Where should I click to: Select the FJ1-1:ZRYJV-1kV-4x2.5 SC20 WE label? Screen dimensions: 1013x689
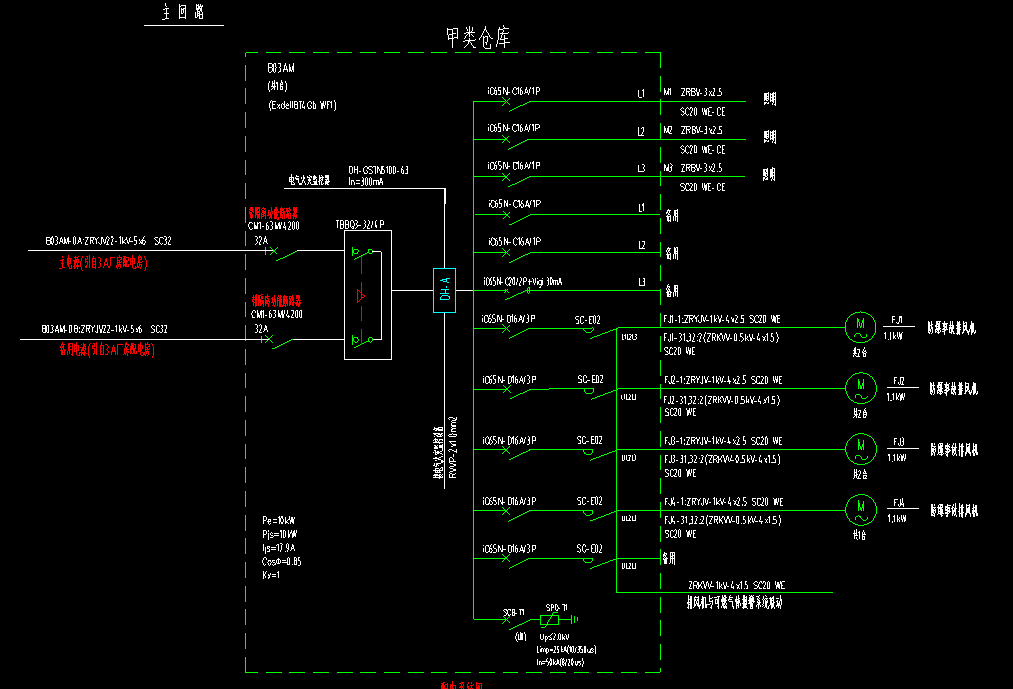pos(722,319)
